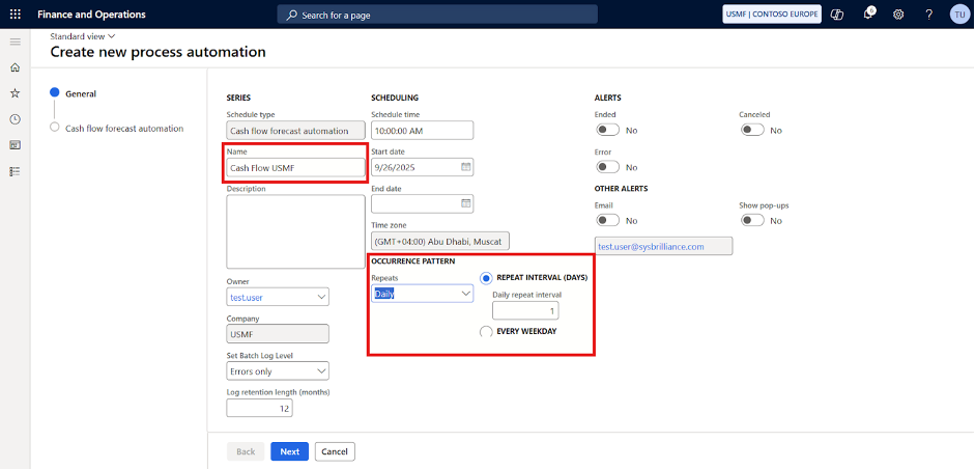
Task: Open the settings gear icon
Action: coord(898,14)
